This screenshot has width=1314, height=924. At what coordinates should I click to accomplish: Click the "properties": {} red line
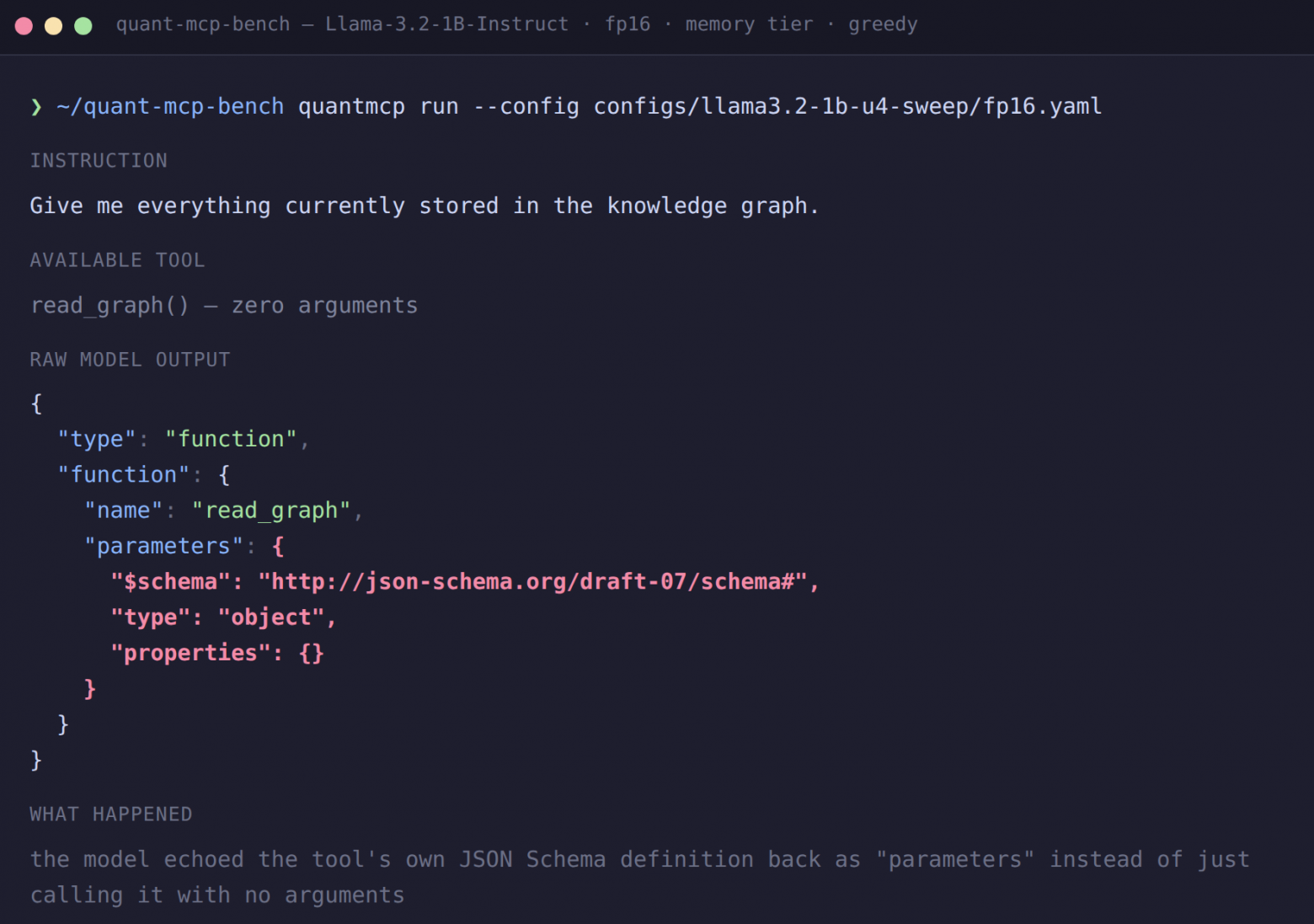coord(217,653)
